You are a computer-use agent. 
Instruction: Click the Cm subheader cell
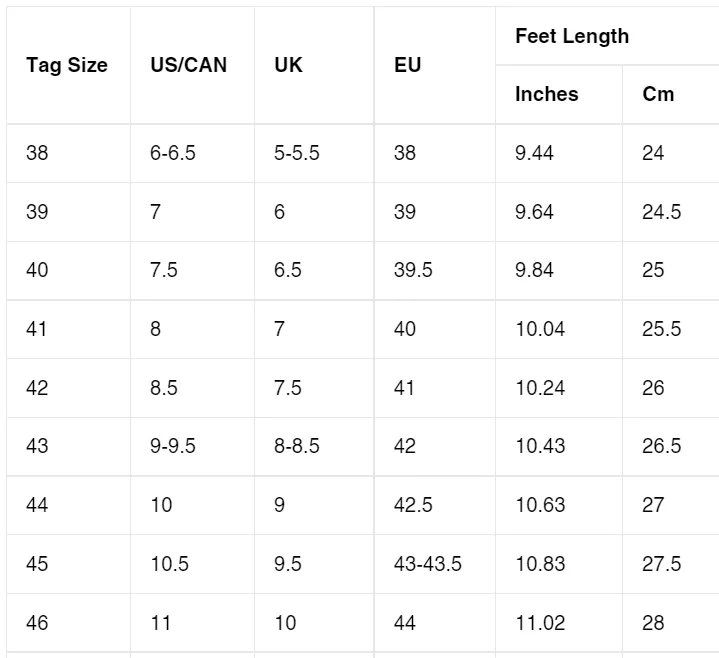point(670,94)
